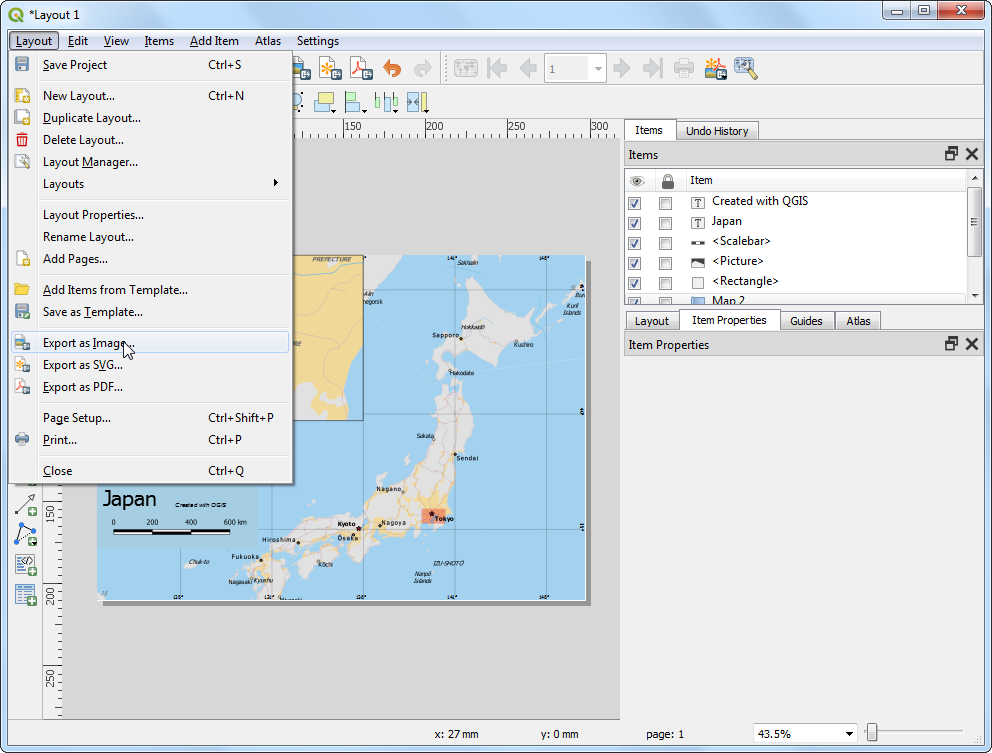Image resolution: width=992 pixels, height=753 pixels.
Task: Lock the Scalebar item
Action: (665, 242)
